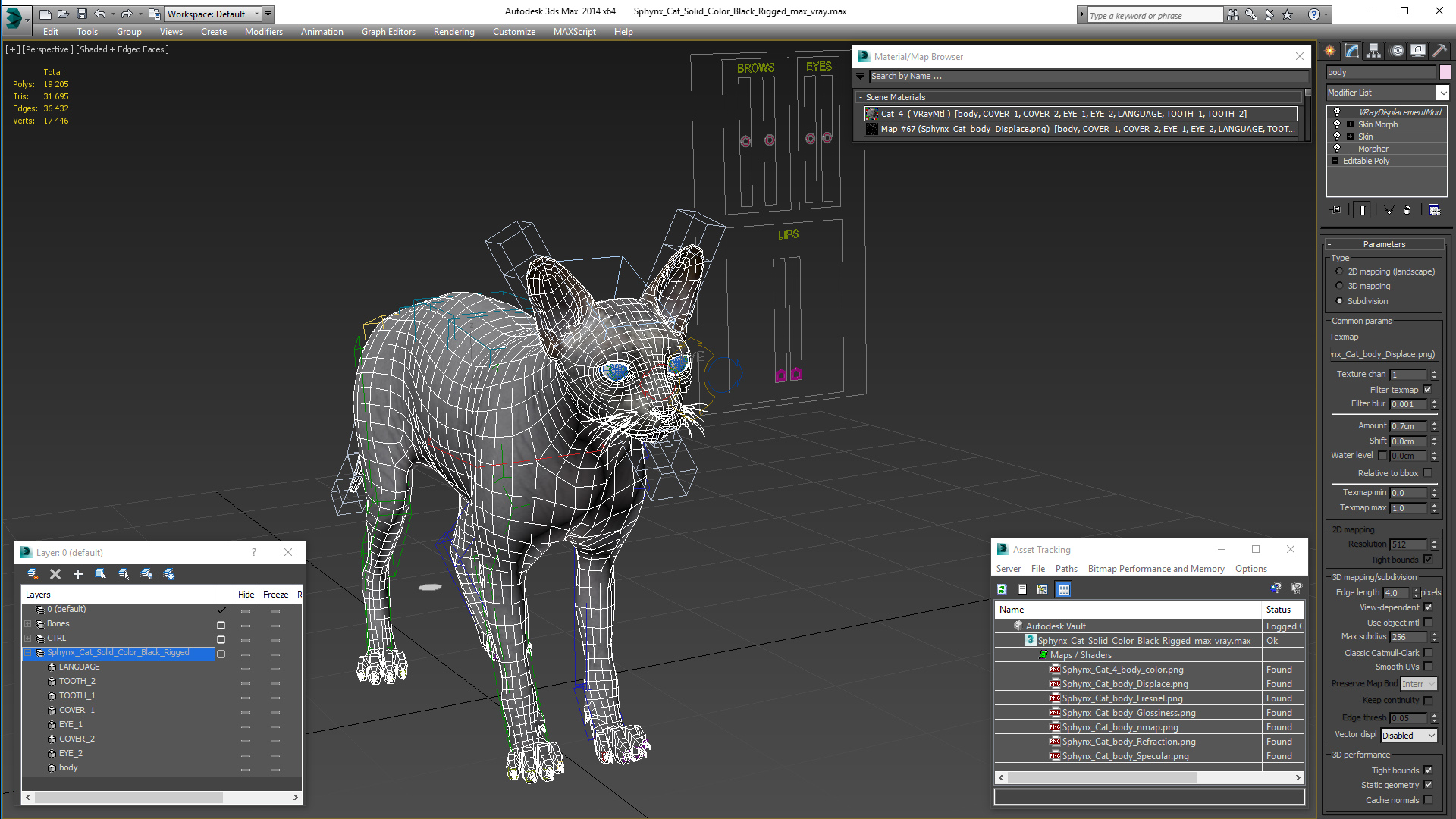Toggle the Morpher modifier lightbulb
Viewport: 1456px width, 819px height.
tap(1337, 149)
